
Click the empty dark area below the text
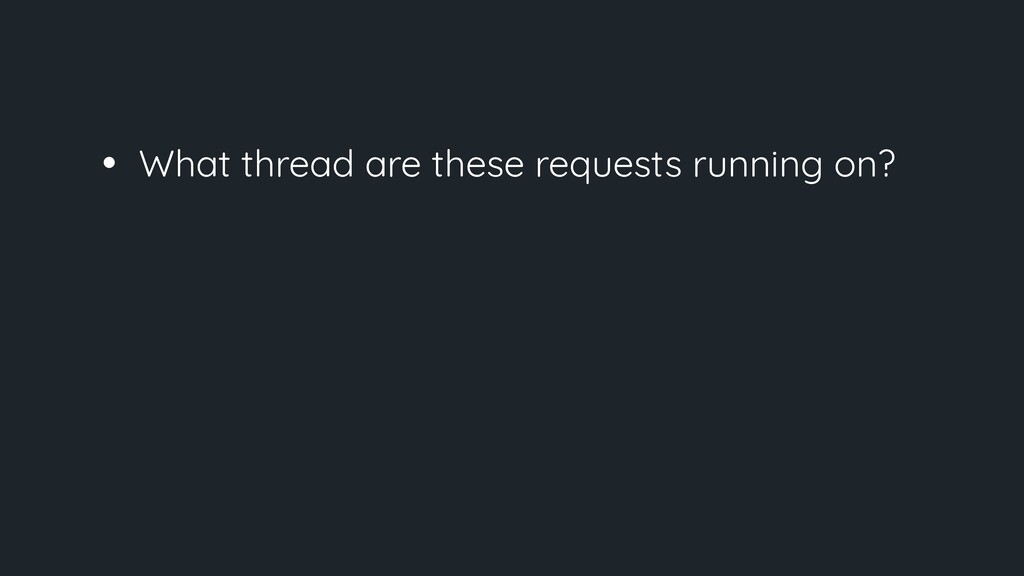[x=512, y=400]
